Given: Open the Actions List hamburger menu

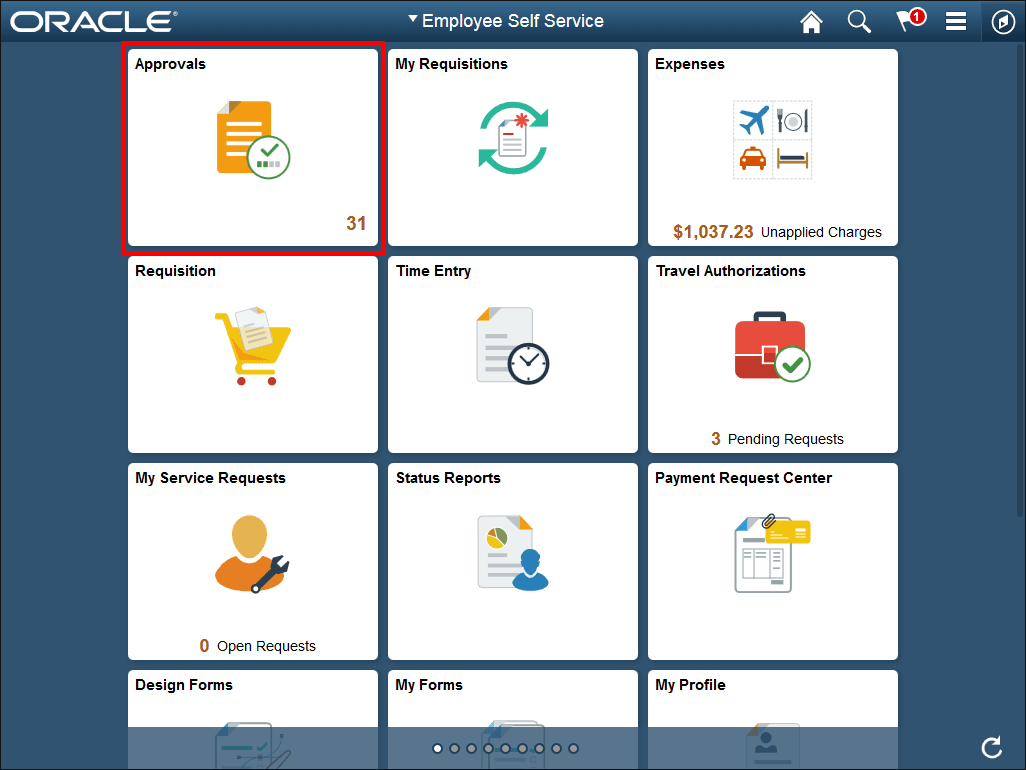Looking at the screenshot, I should click(x=956, y=21).
